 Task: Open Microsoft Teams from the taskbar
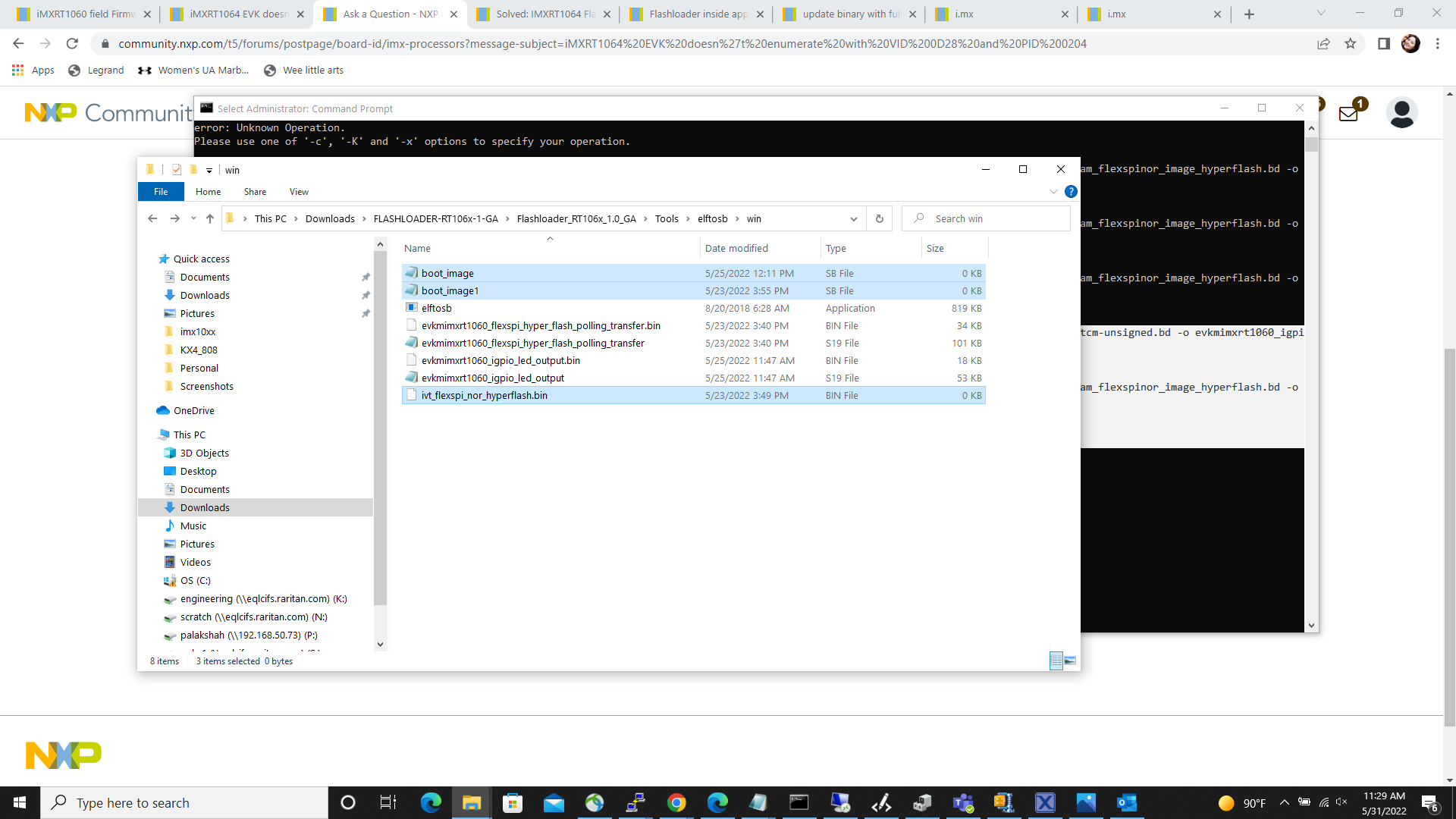963,802
